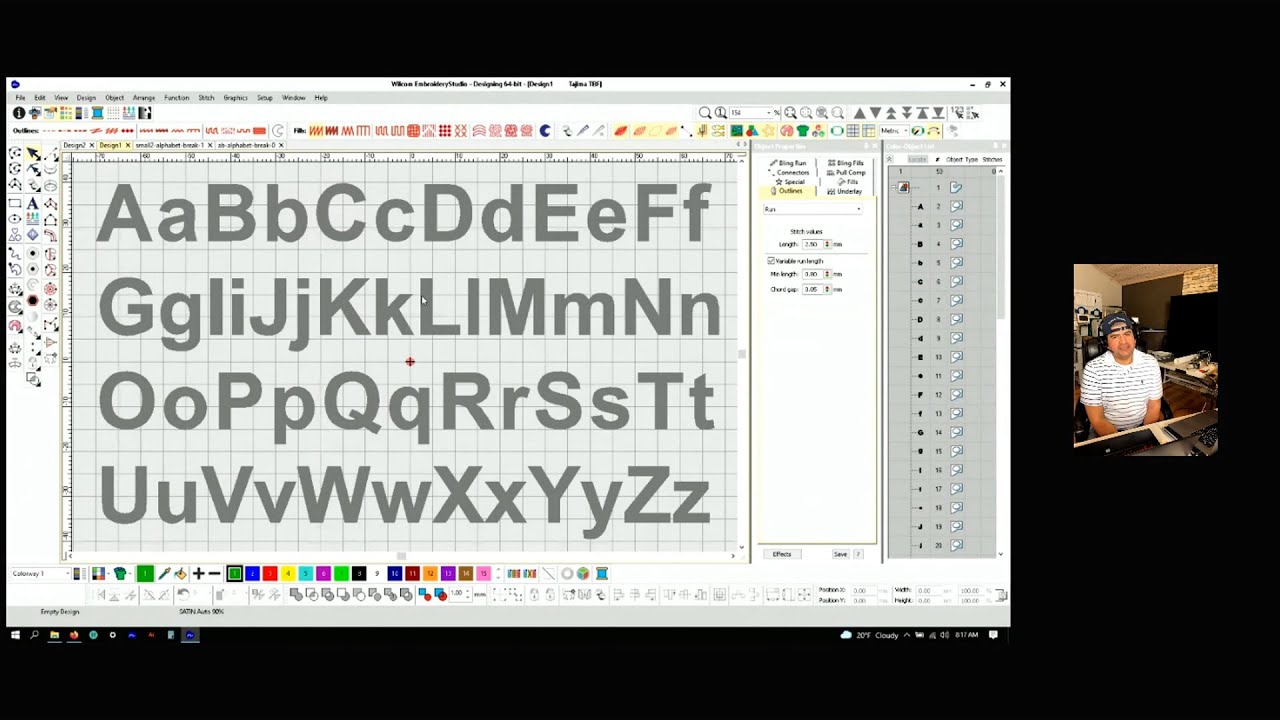
Task: Select object row 2 letter A in list
Action: [943, 206]
